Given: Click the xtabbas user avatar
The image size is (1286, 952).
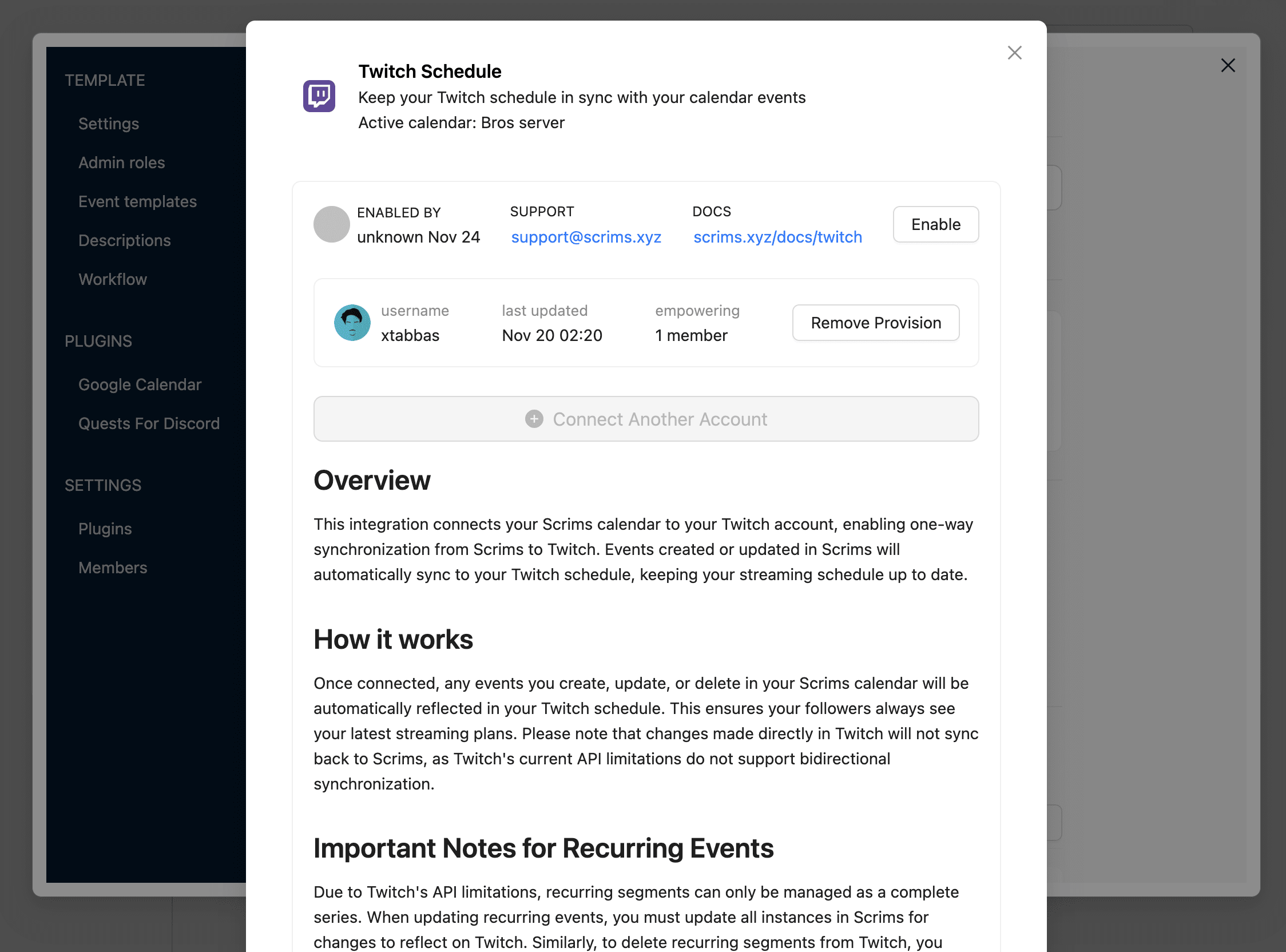Looking at the screenshot, I should 352,323.
